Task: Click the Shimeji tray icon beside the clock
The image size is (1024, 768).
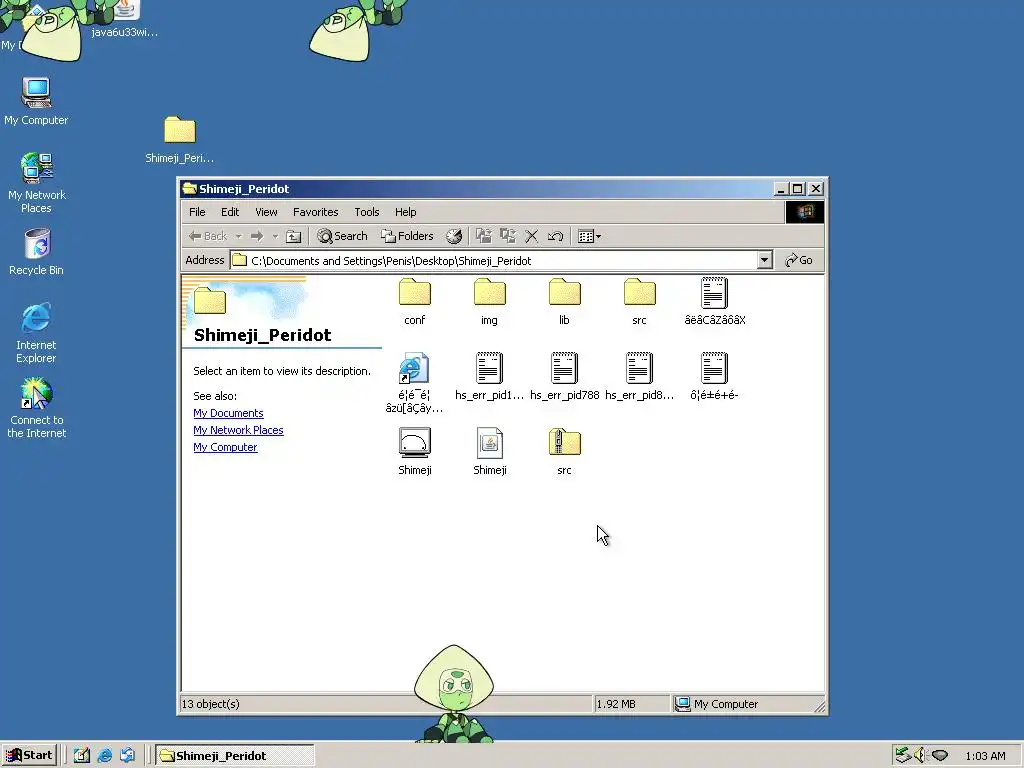Action: click(940, 756)
